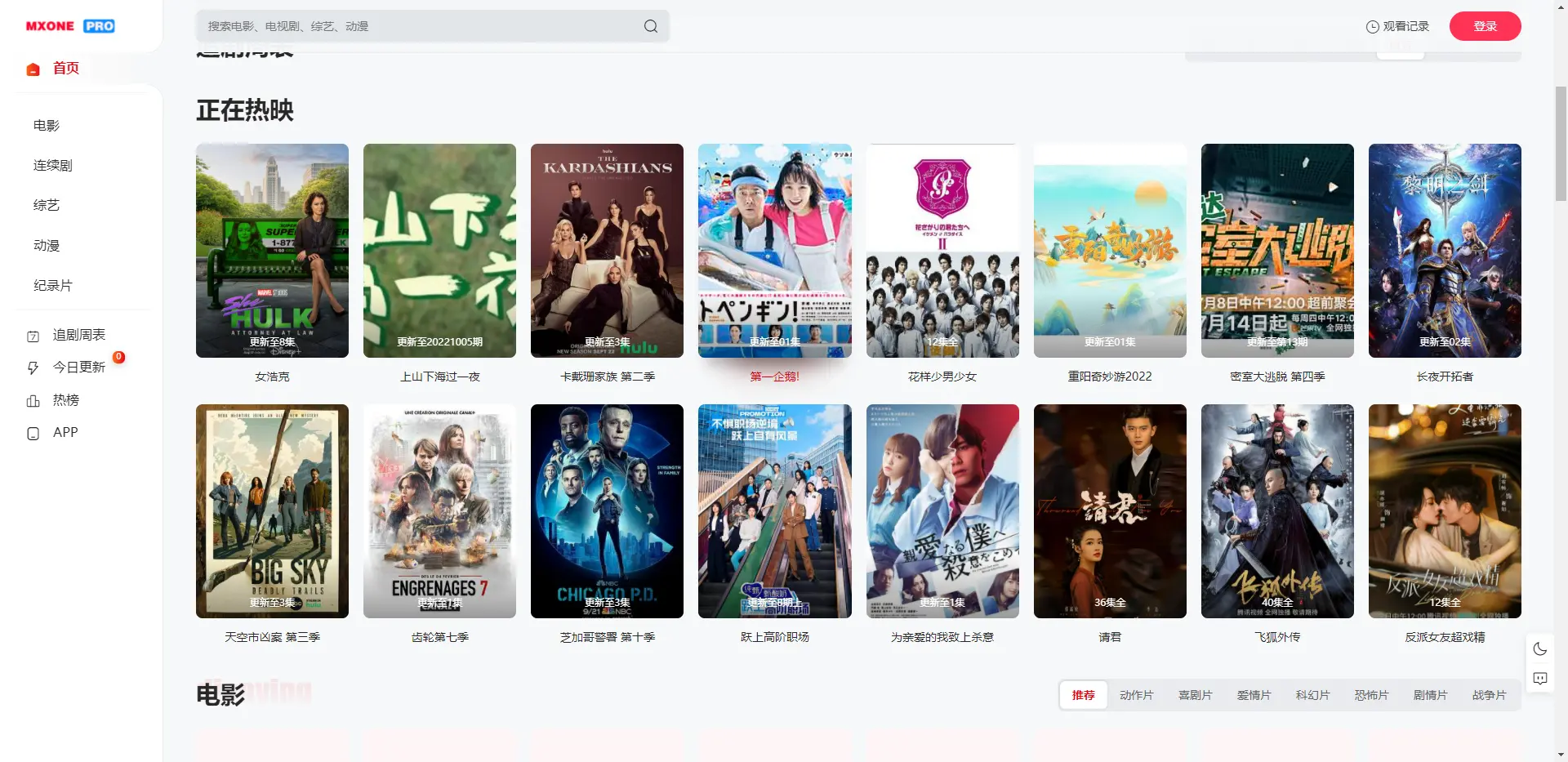Select 电影 in the sidebar menu
This screenshot has height=762, width=1568.
[x=47, y=126]
